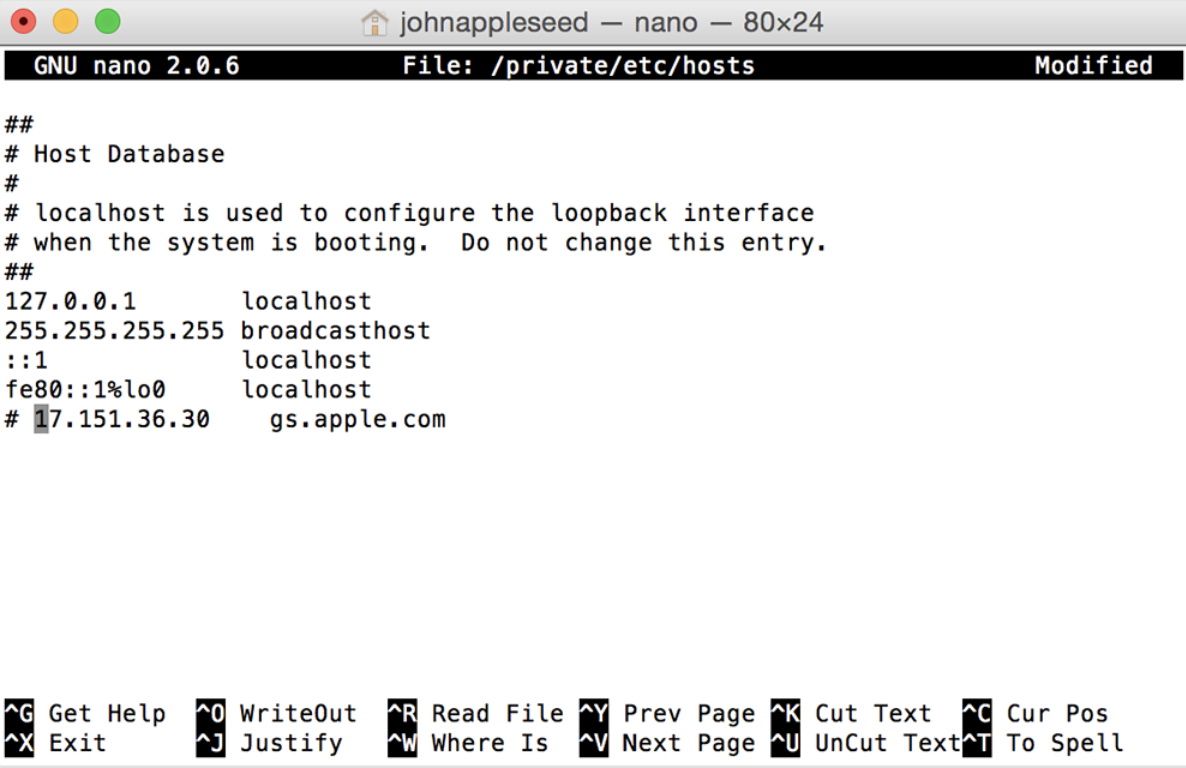Click the ^U UnCut Text shortcut icon
This screenshot has width=1186, height=768.
pos(785,743)
